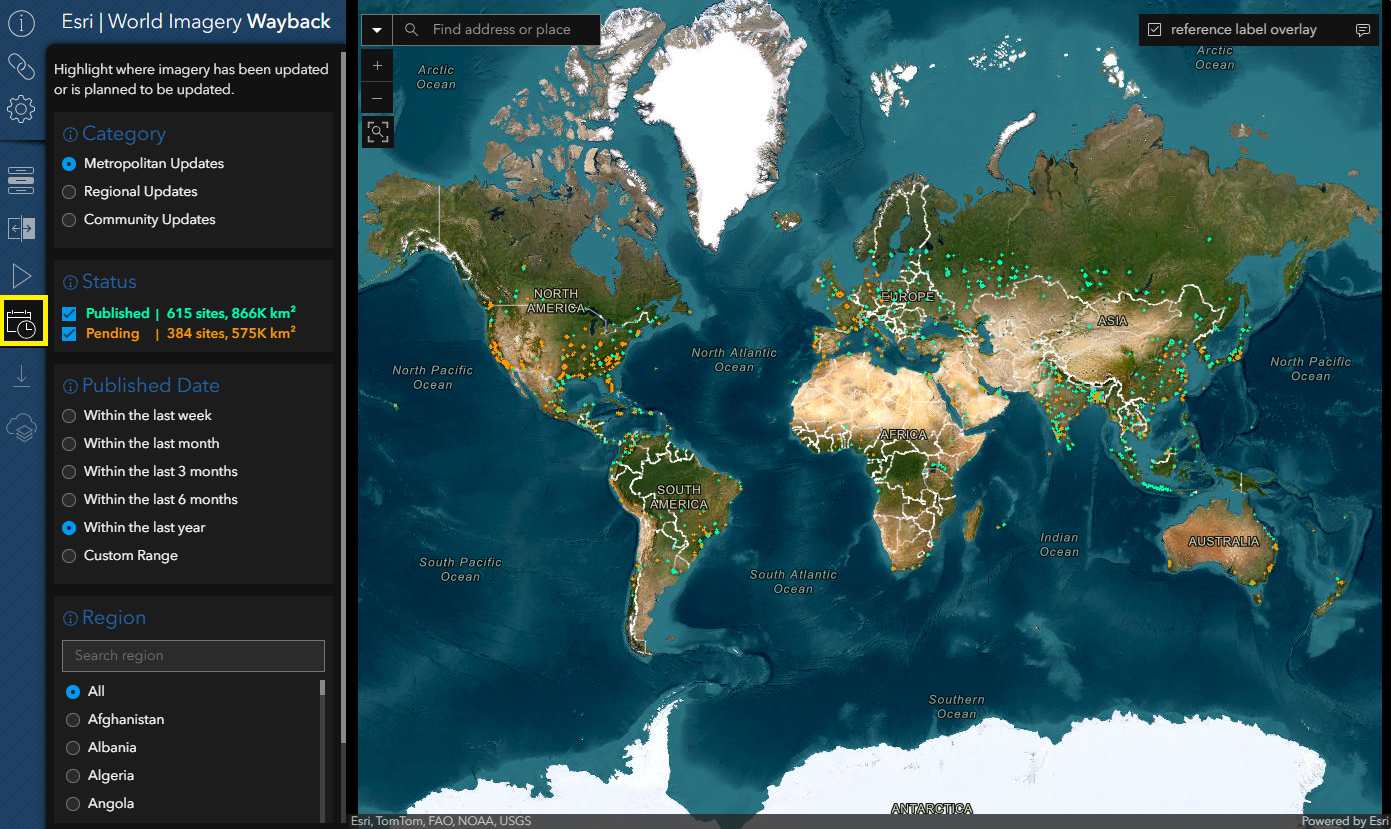Click the SOUTH AMERICA label on the map
The height and width of the screenshot is (829, 1391).
(679, 497)
